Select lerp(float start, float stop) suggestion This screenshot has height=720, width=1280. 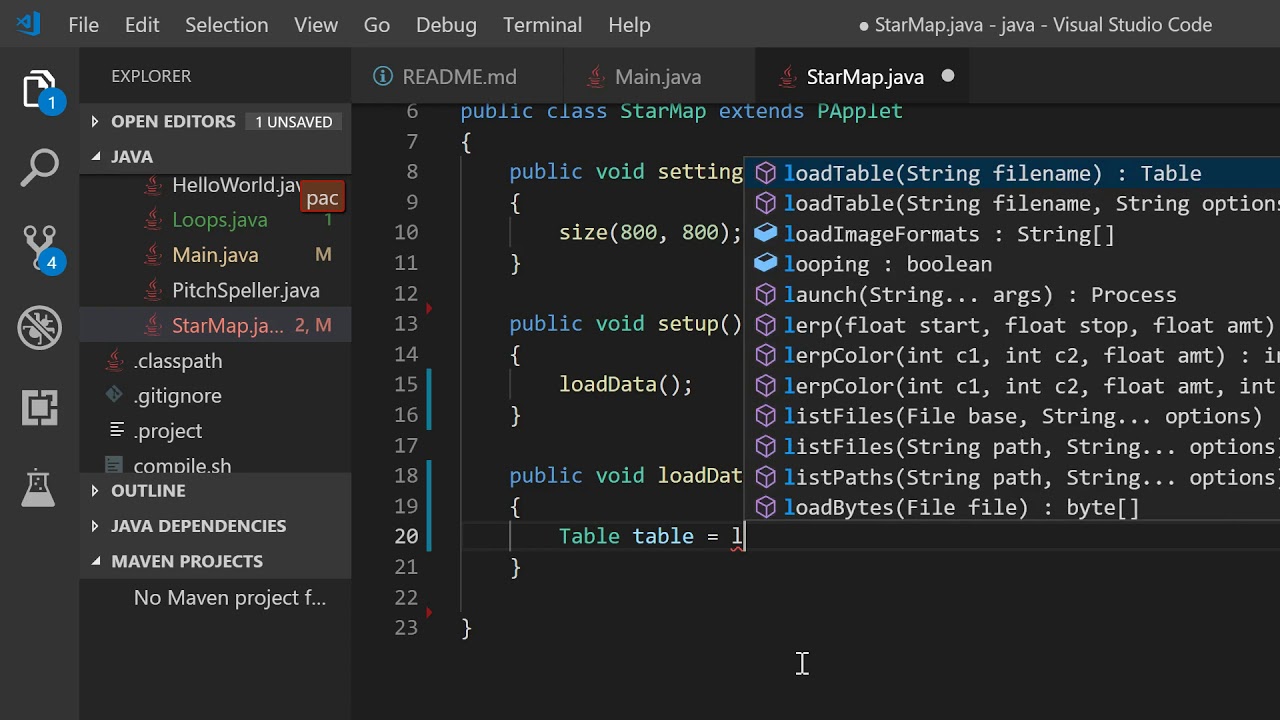[1012, 325]
